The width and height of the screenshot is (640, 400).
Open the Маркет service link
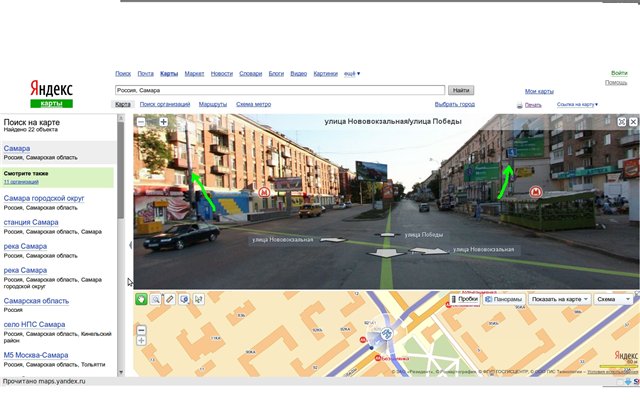pos(194,73)
